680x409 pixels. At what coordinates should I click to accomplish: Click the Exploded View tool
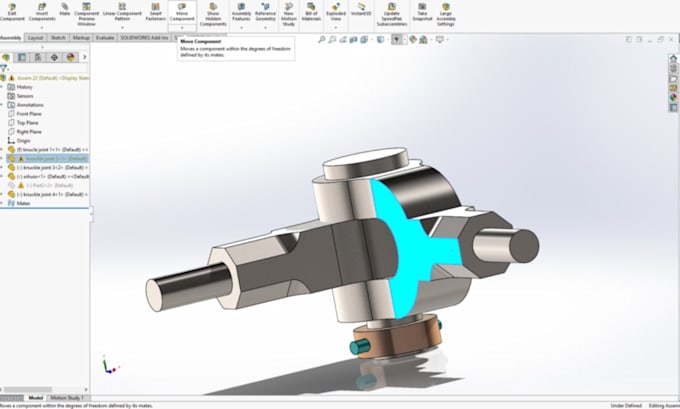pos(336,12)
